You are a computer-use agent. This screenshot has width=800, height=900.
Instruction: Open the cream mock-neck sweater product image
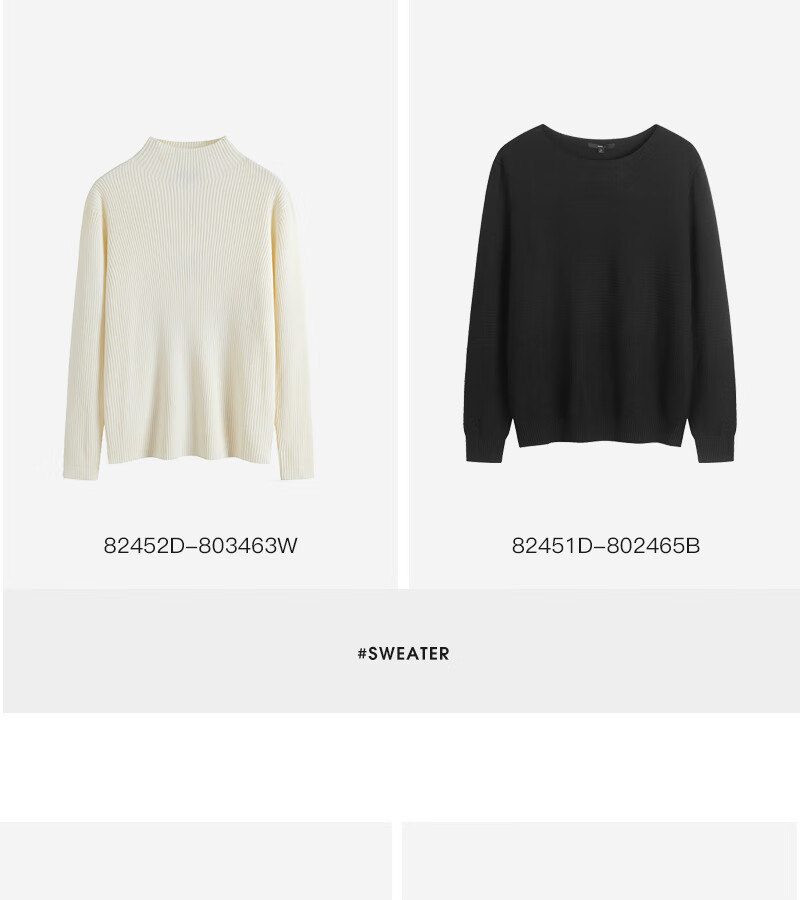click(x=188, y=308)
